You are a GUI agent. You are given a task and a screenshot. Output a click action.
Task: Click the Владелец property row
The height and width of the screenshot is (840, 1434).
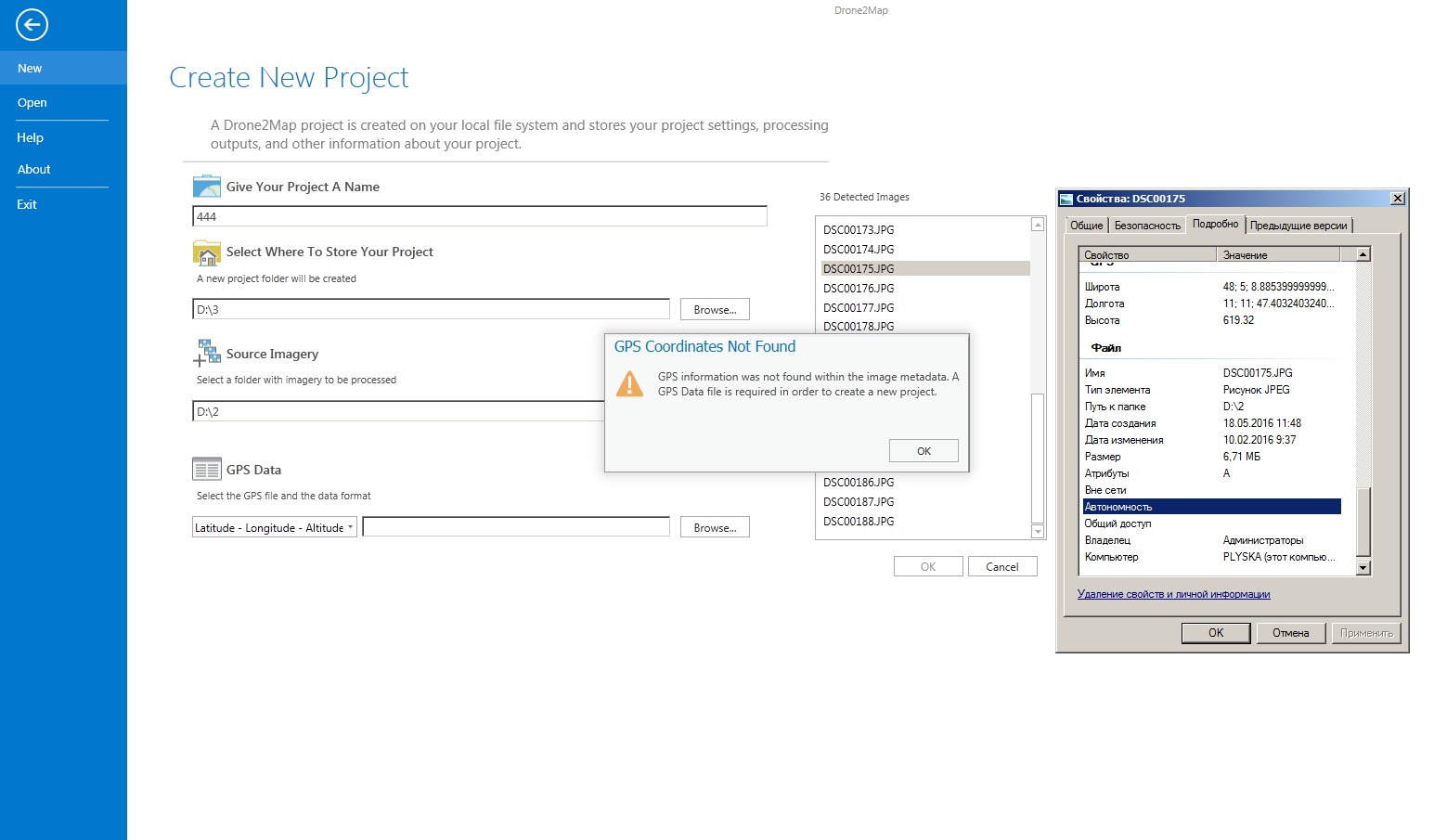pyautogui.click(x=1212, y=540)
